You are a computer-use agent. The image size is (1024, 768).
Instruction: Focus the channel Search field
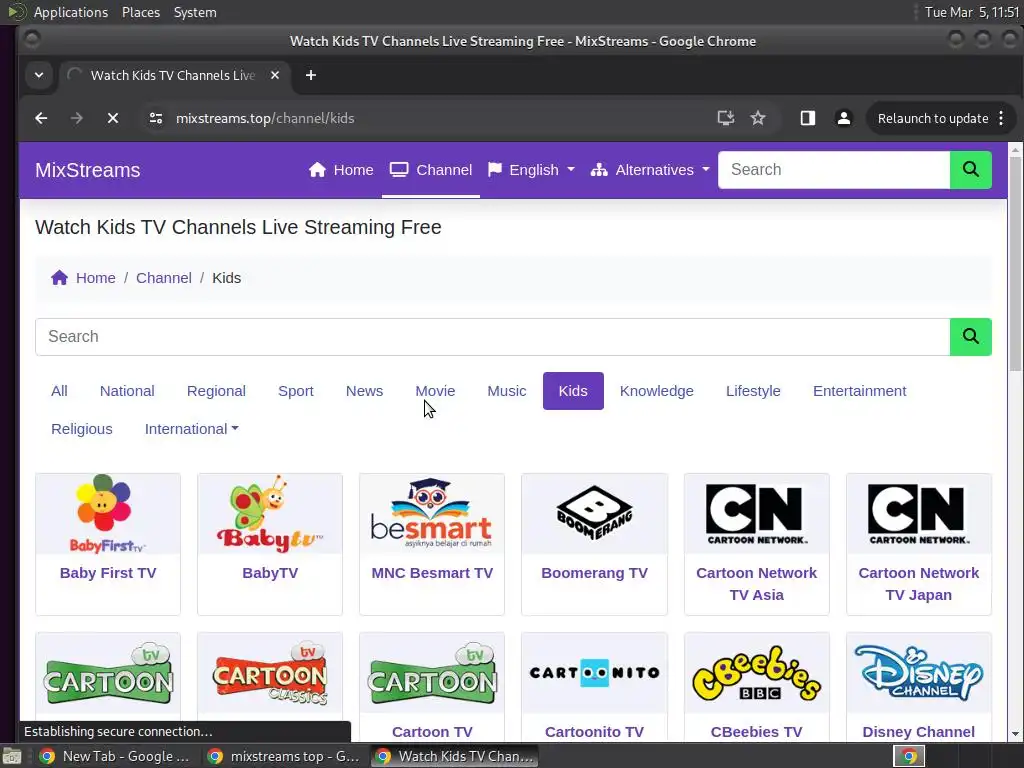[x=492, y=337]
